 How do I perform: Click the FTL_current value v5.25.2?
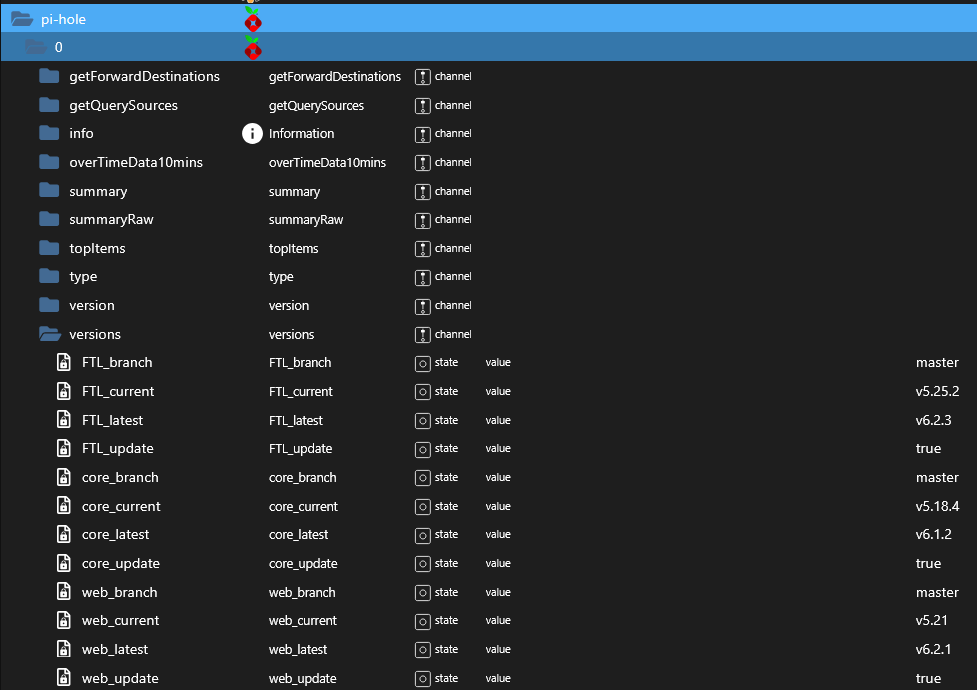click(937, 391)
